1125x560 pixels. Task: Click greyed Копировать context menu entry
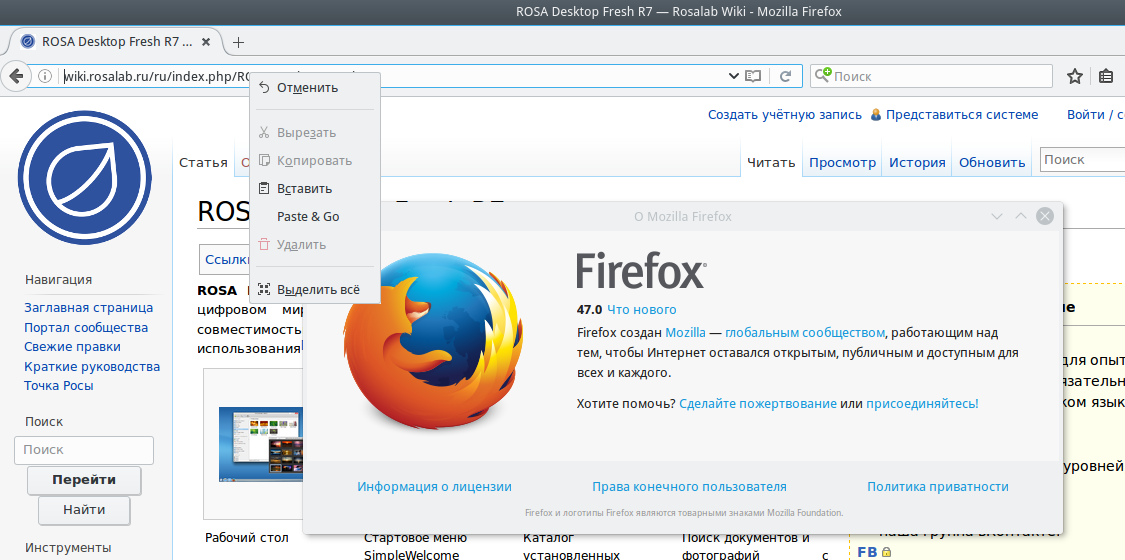315,161
